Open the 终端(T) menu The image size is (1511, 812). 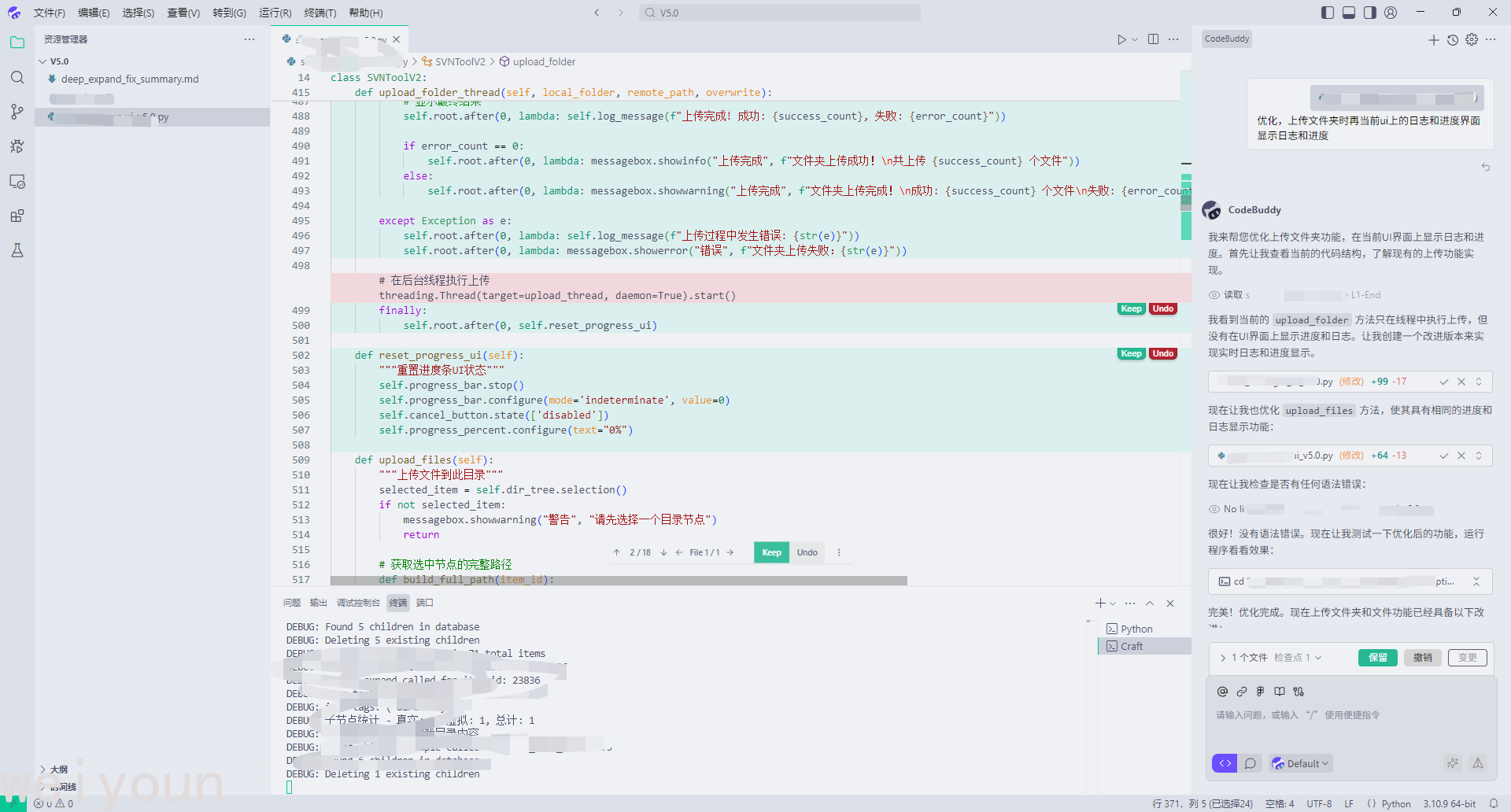click(320, 13)
